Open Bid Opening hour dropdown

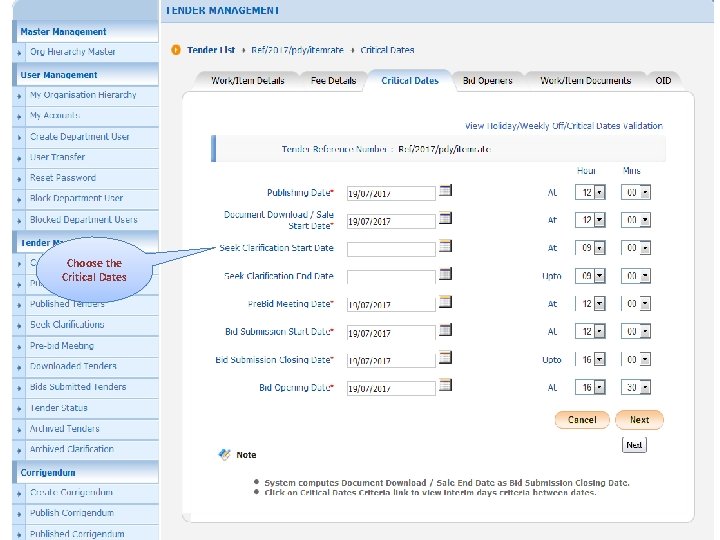[599, 388]
